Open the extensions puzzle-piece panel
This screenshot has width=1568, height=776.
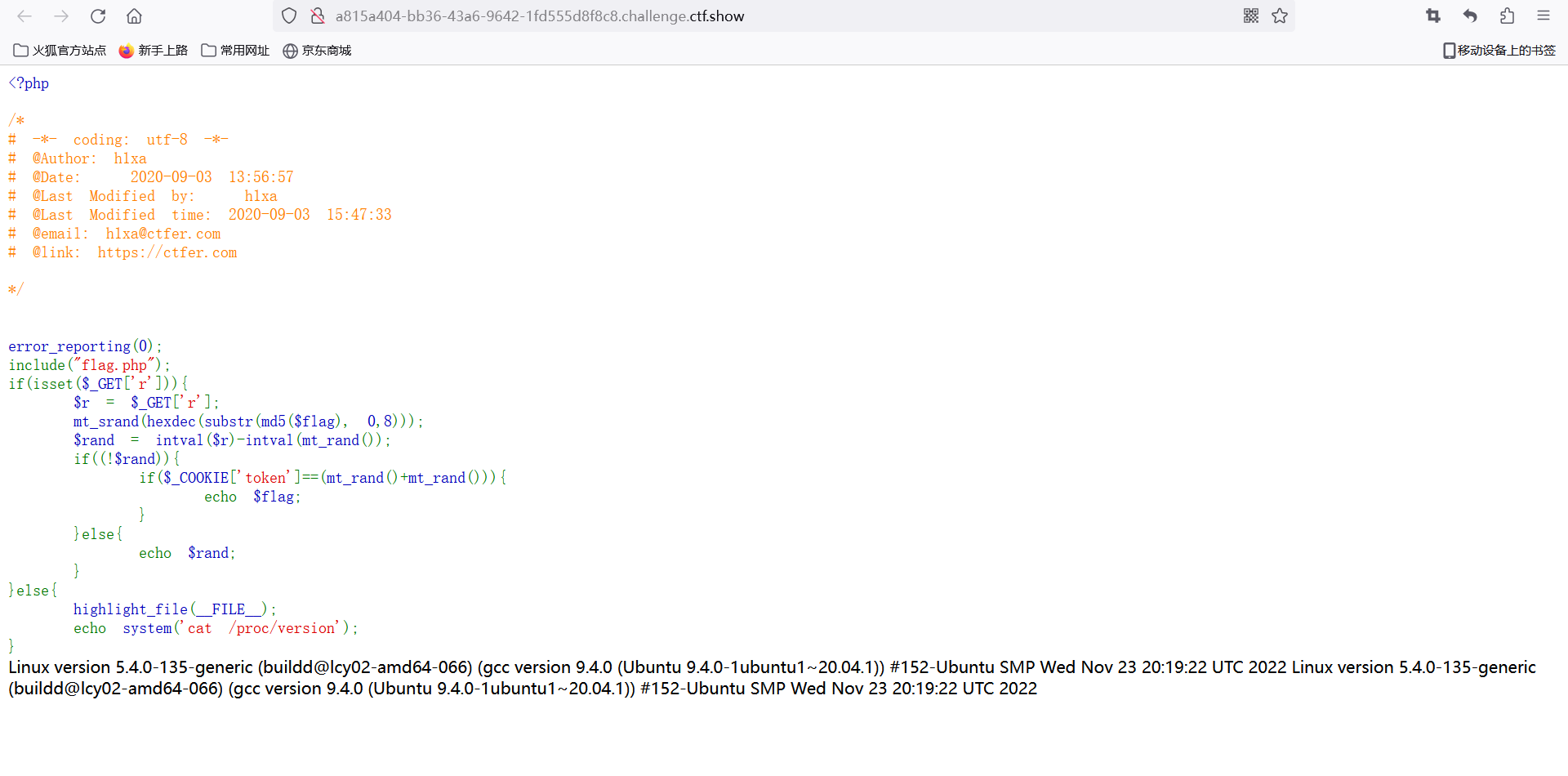[x=1507, y=16]
